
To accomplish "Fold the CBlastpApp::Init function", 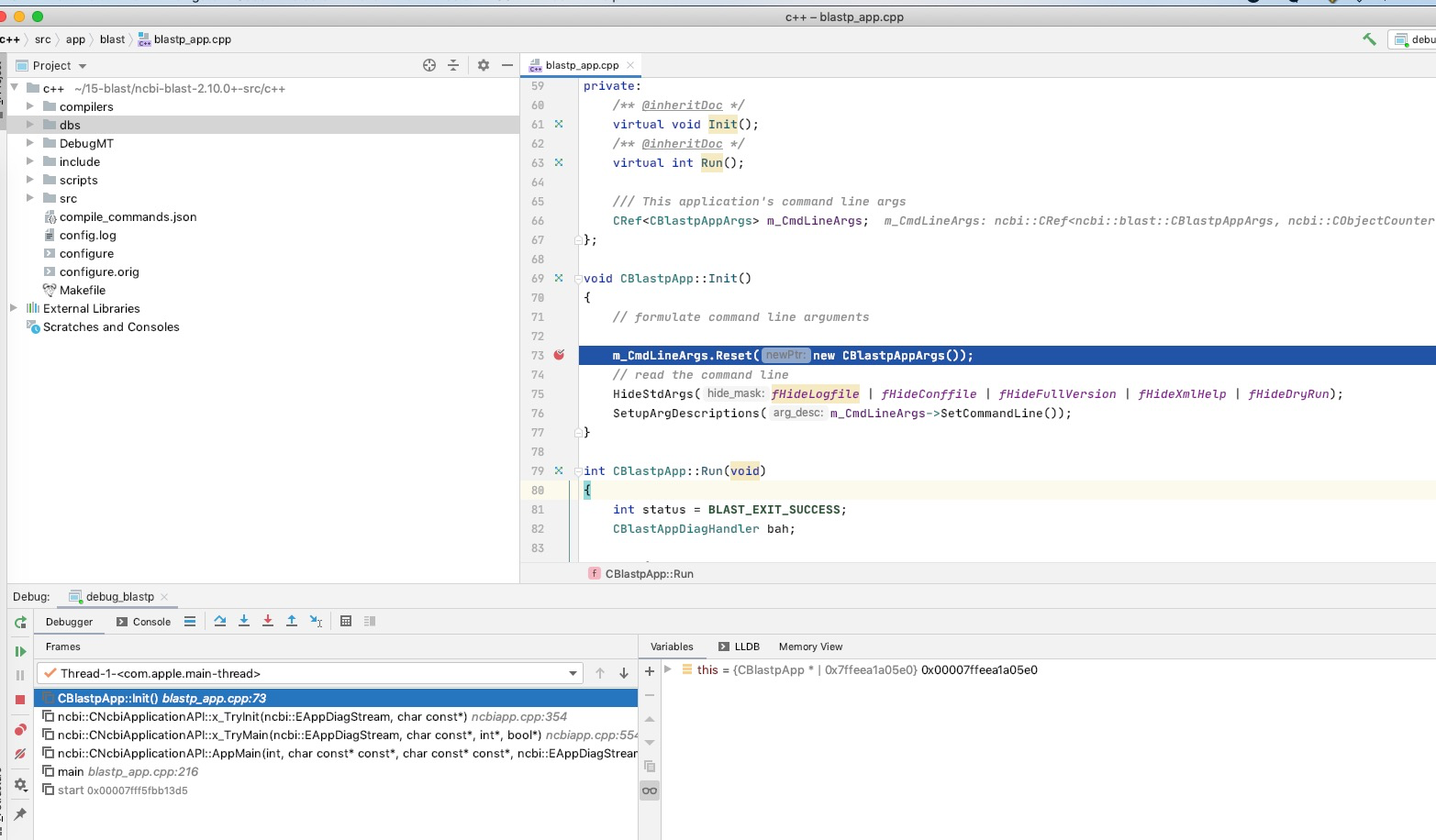I will [x=578, y=279].
